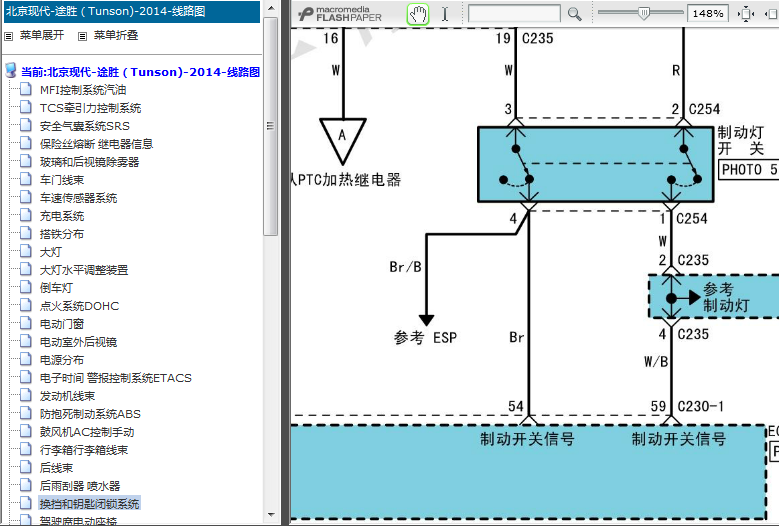Select the text selection cursor tool
The width and height of the screenshot is (779, 526).
pos(445,14)
